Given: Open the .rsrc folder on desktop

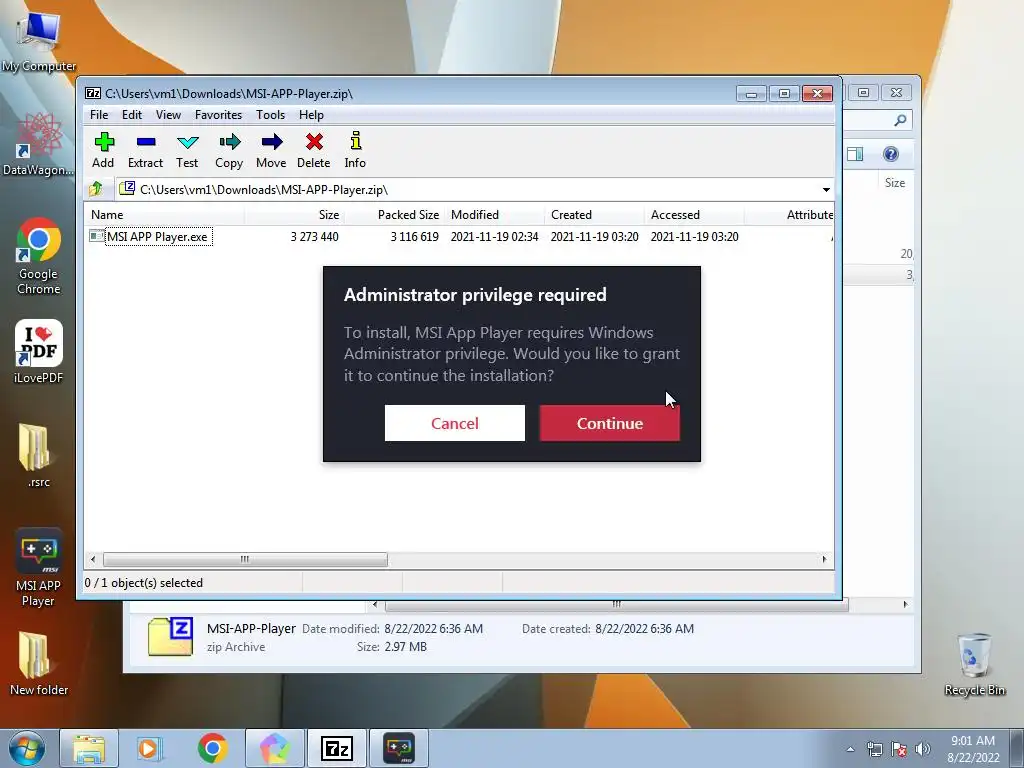Looking at the screenshot, I should pyautogui.click(x=39, y=456).
